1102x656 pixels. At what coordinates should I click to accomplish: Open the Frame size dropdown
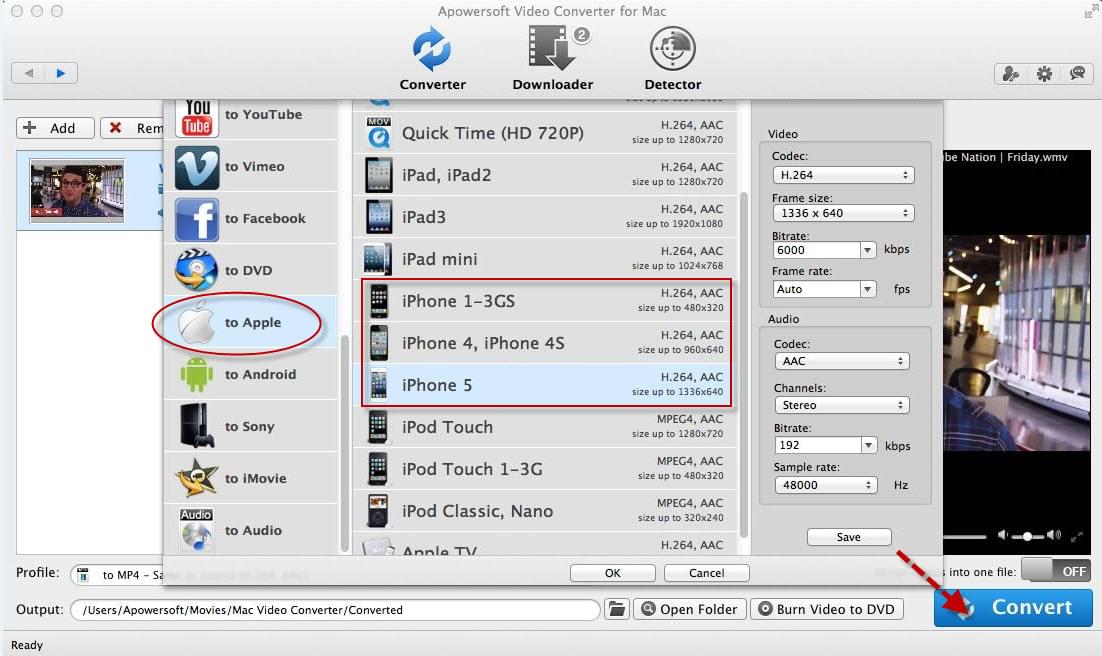[x=843, y=213]
